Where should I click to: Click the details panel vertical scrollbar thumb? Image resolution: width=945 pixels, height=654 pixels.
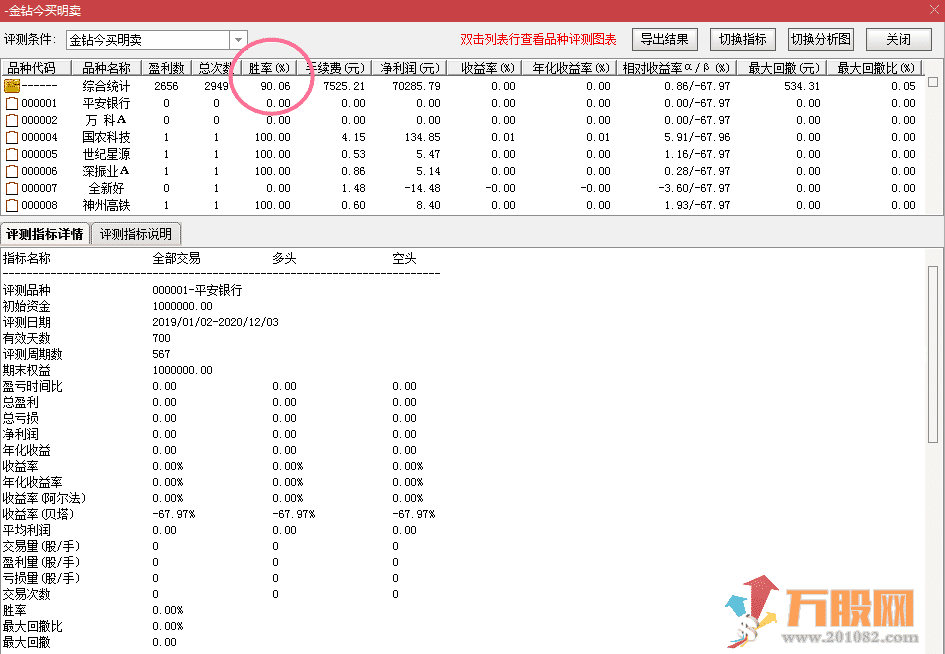[933, 354]
